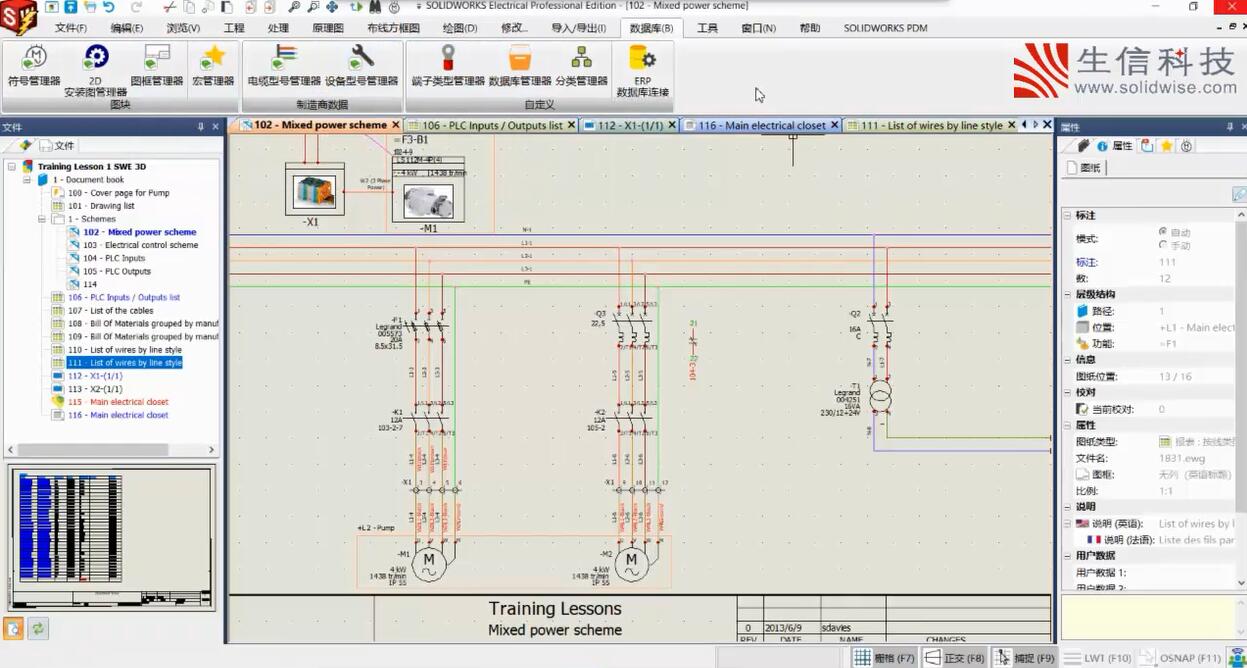Open the 宏管理器 macro manager
Screen dimensions: 1247x668
pos(213,66)
